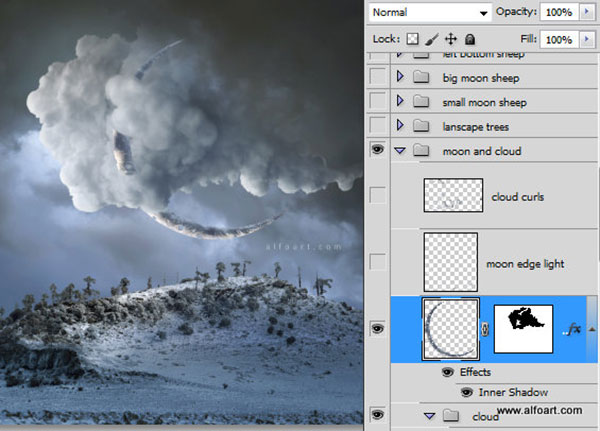The image size is (600, 431).
Task: Click the Opacity 100% value field
Action: (559, 12)
